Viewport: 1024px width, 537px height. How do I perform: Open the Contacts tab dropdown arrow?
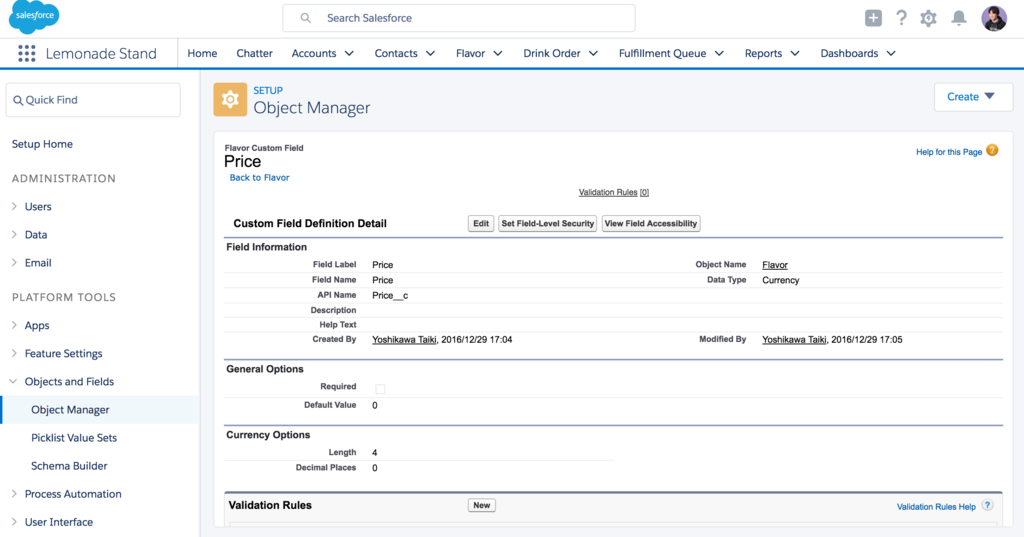point(430,54)
